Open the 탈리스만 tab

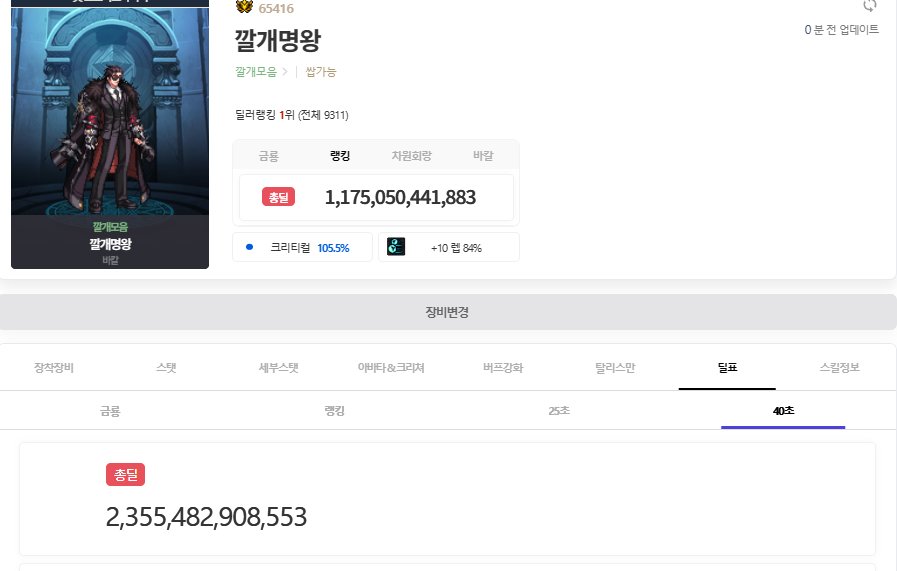(x=615, y=367)
